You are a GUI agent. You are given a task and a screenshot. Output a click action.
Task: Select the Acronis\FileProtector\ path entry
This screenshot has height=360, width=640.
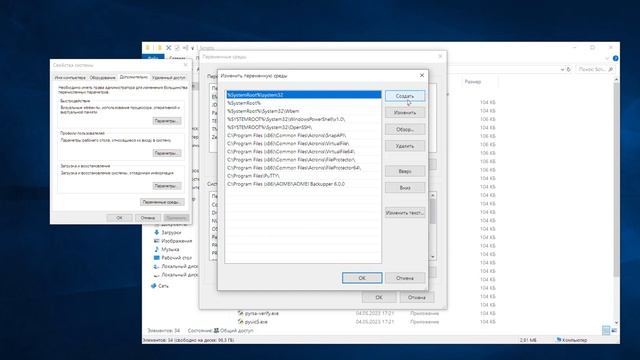coord(304,160)
